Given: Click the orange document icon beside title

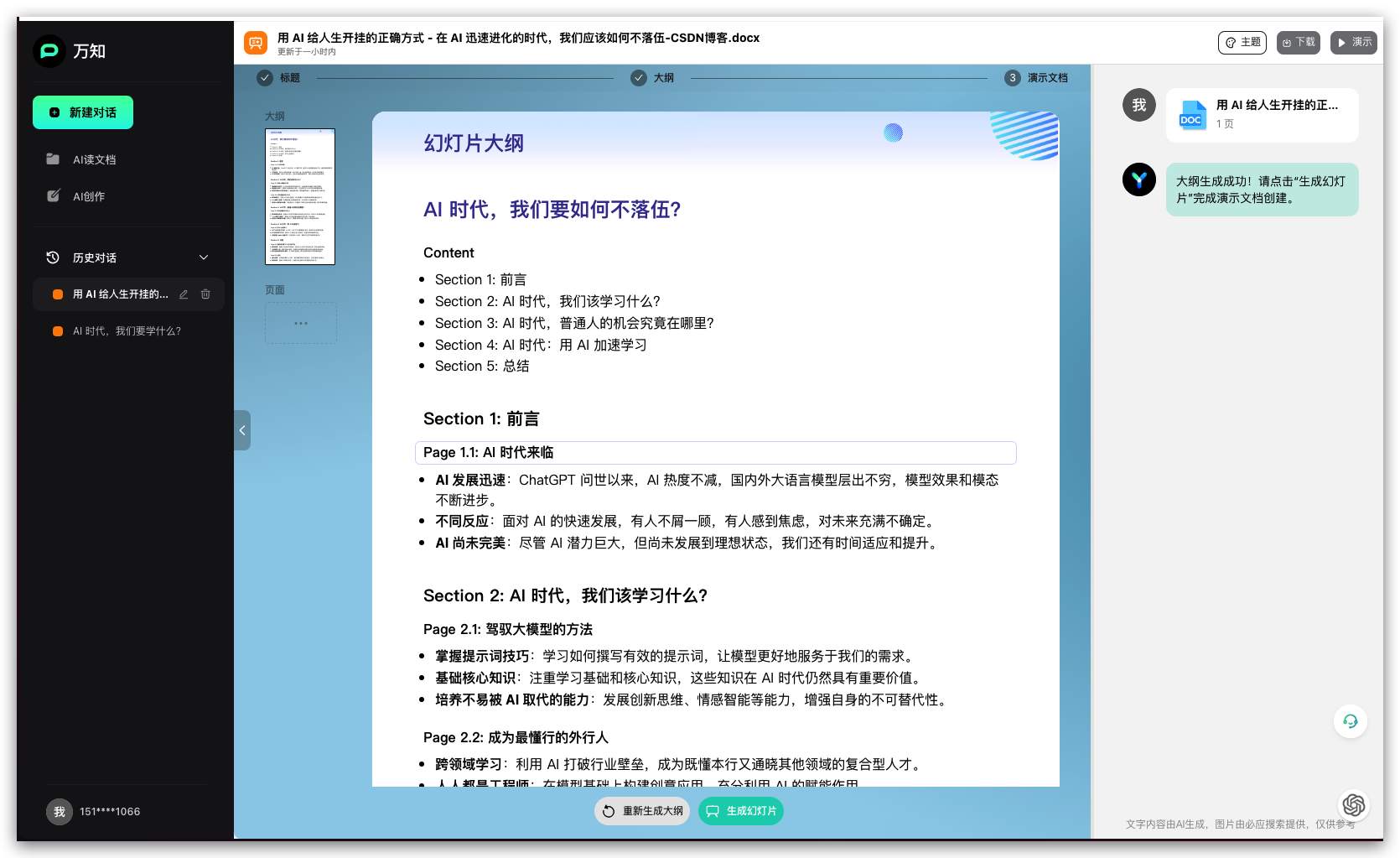Looking at the screenshot, I should [256, 42].
